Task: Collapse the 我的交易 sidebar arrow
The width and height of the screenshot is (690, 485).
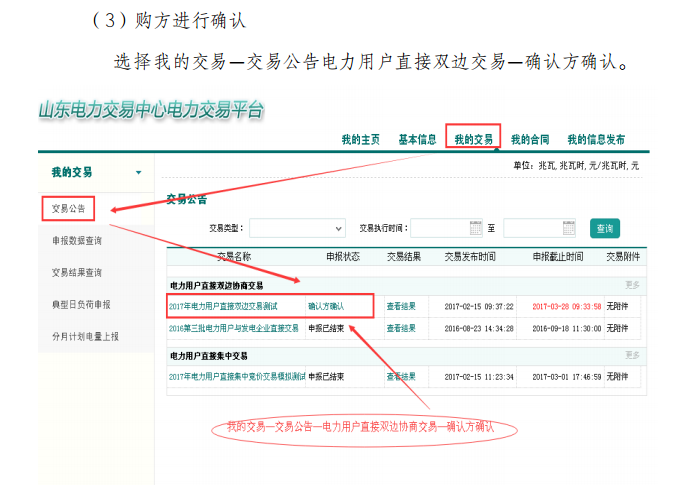Action: 138,173
